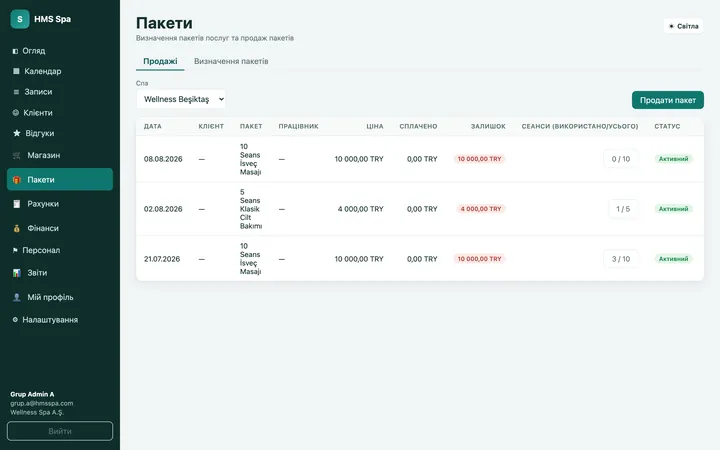Click the Мій профіль person icon

(17, 297)
